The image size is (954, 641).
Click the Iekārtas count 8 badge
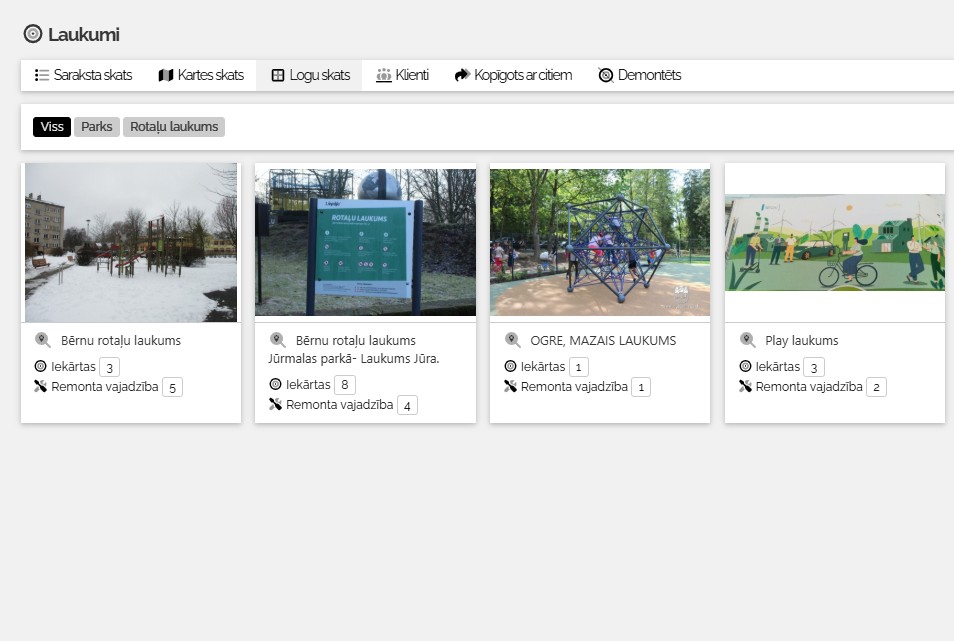click(x=345, y=385)
